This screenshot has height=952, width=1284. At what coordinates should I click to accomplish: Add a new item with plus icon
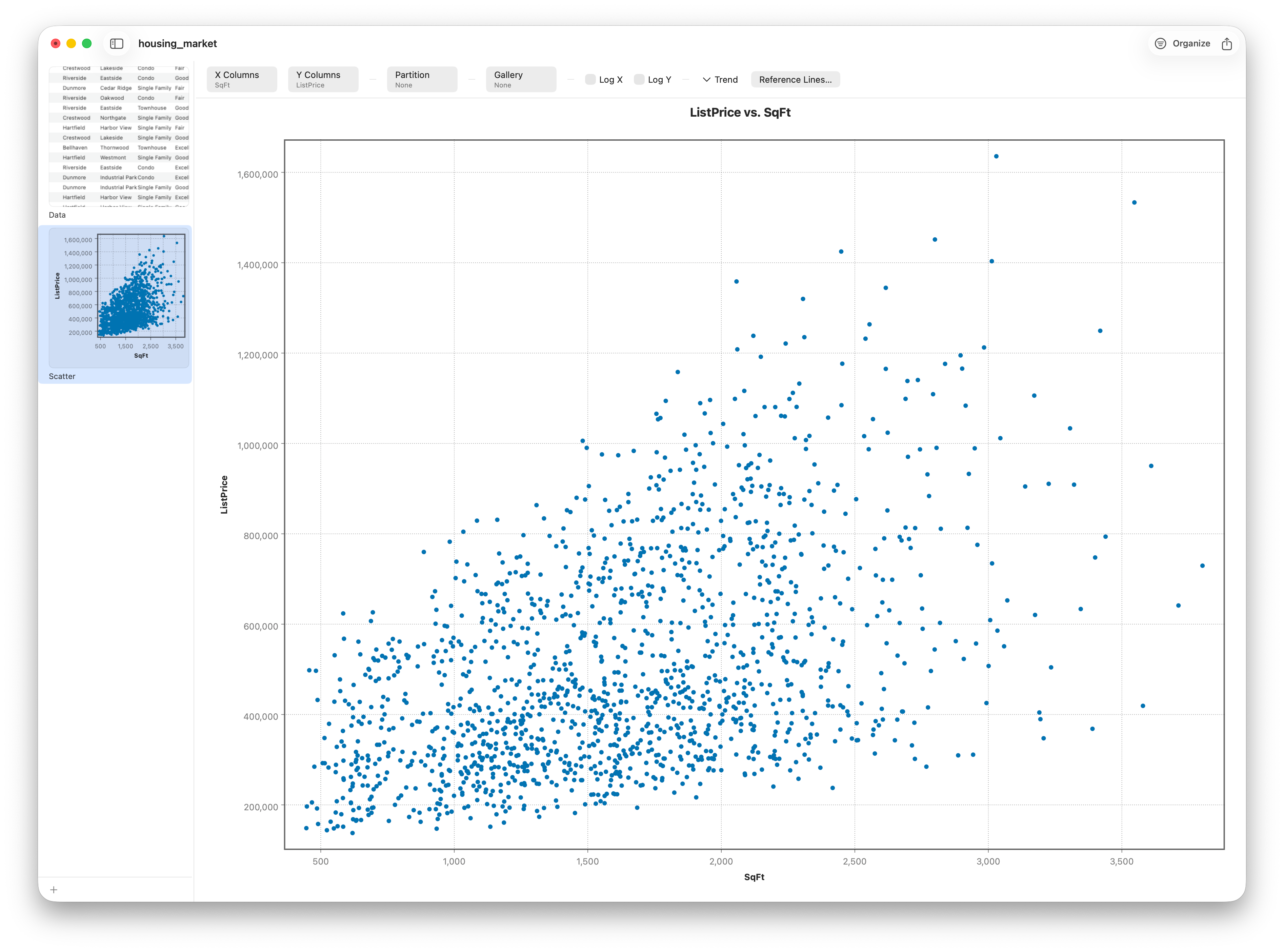(x=54, y=890)
